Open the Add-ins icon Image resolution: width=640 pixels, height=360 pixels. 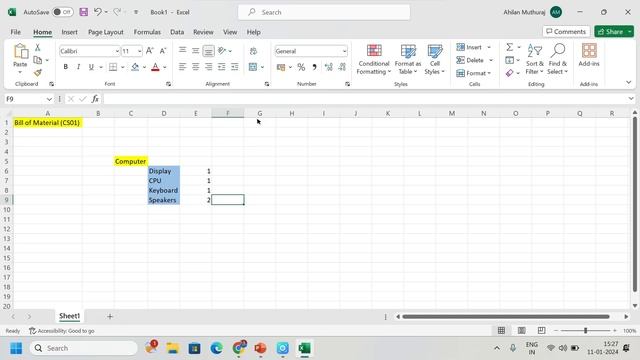click(589, 51)
